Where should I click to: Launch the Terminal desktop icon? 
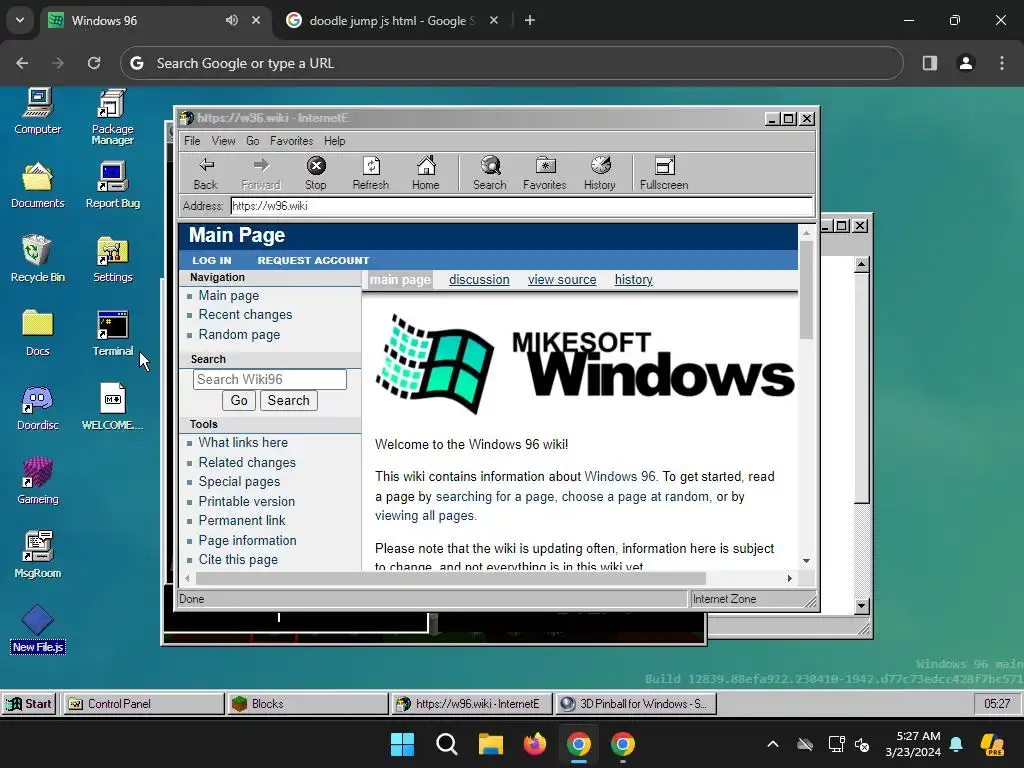click(x=112, y=333)
